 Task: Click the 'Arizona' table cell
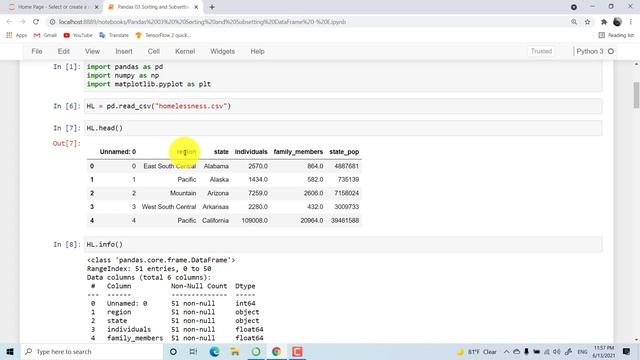click(218, 193)
